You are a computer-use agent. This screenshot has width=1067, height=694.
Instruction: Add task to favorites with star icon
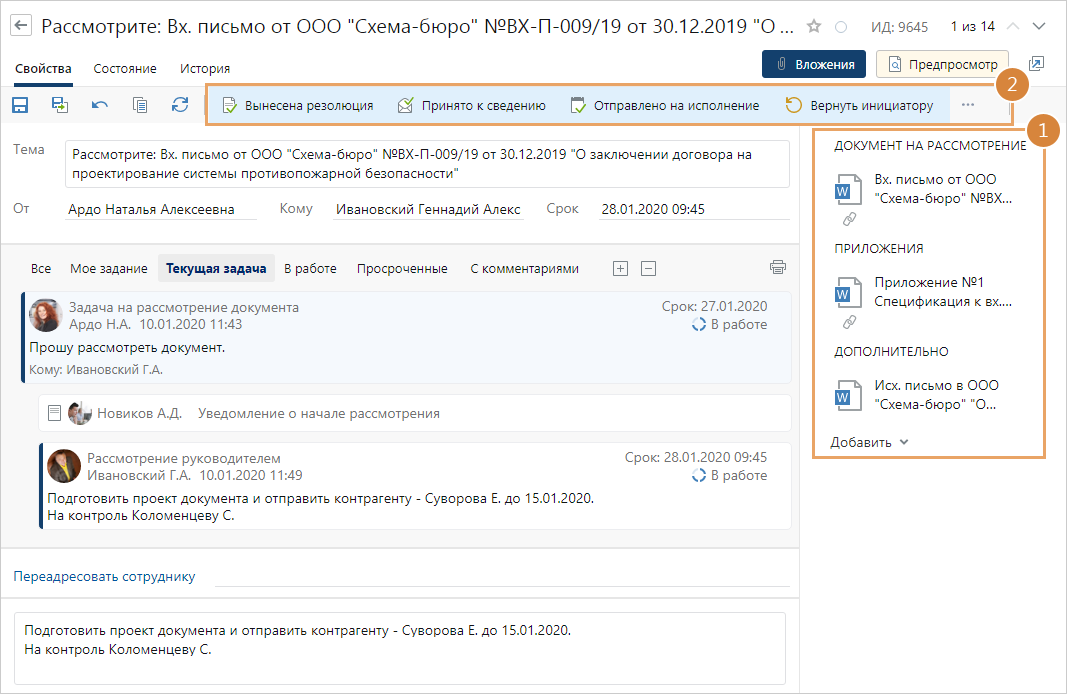[814, 26]
